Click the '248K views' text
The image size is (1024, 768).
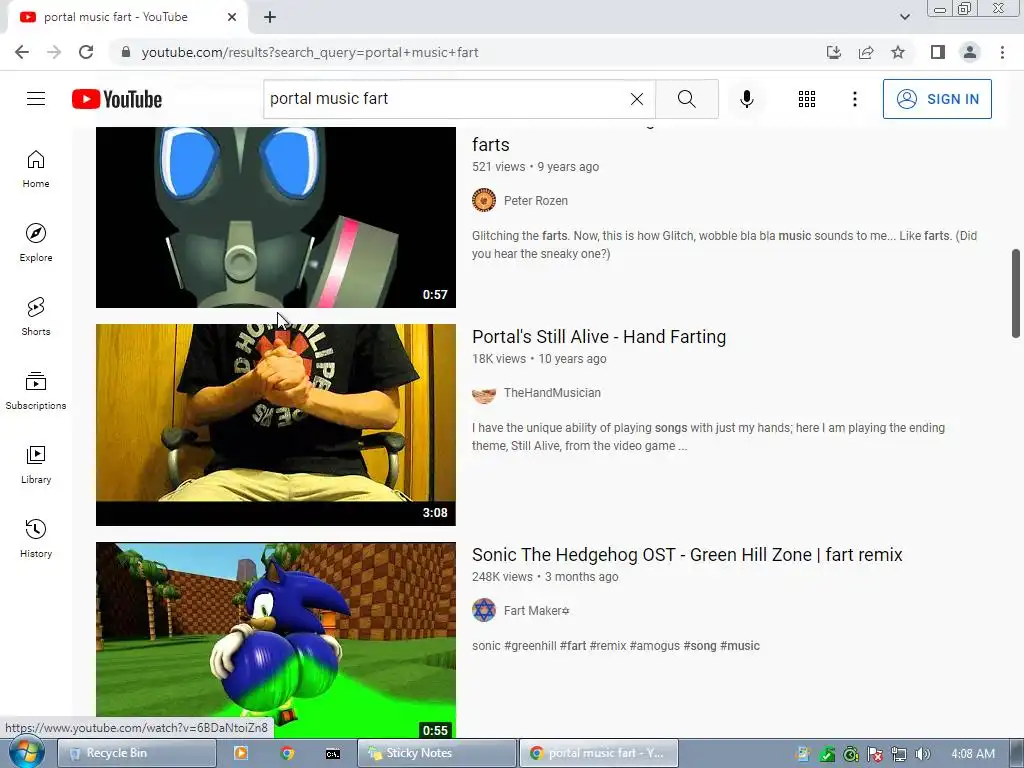tap(502, 577)
